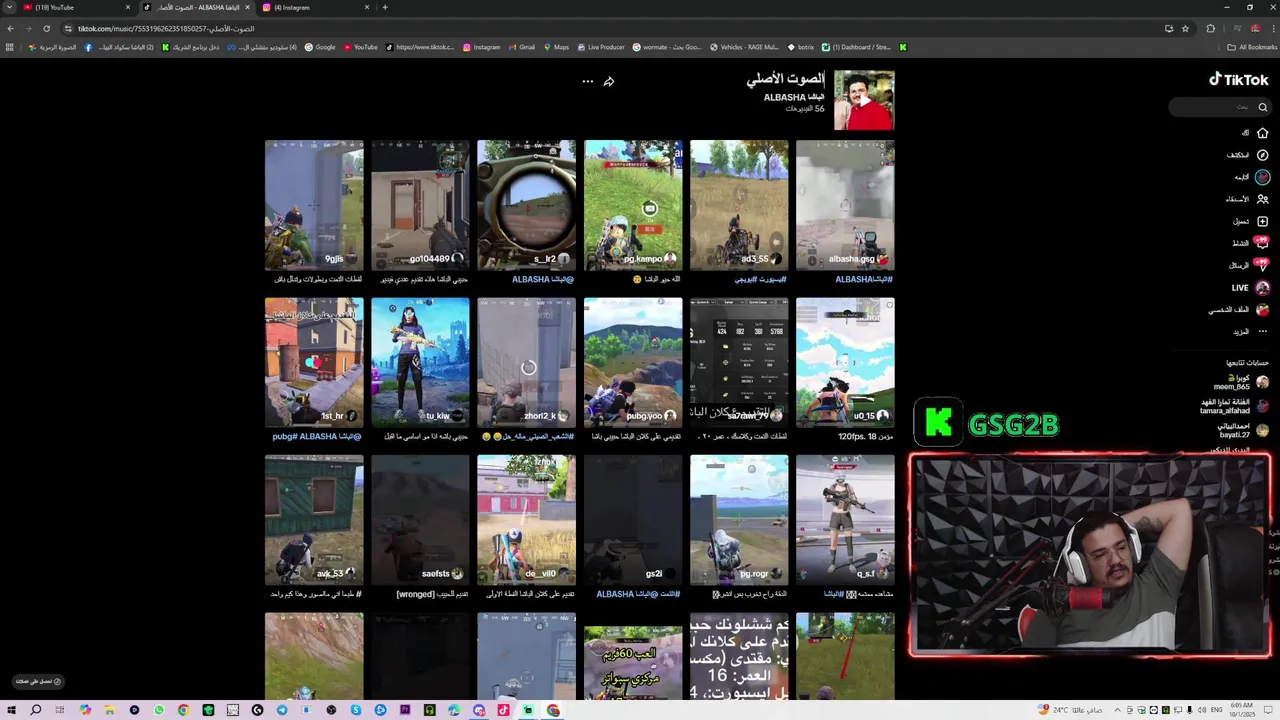The width and height of the screenshot is (1280, 720).
Task: Open the three-dots menu beside the share icon
Action: (587, 82)
